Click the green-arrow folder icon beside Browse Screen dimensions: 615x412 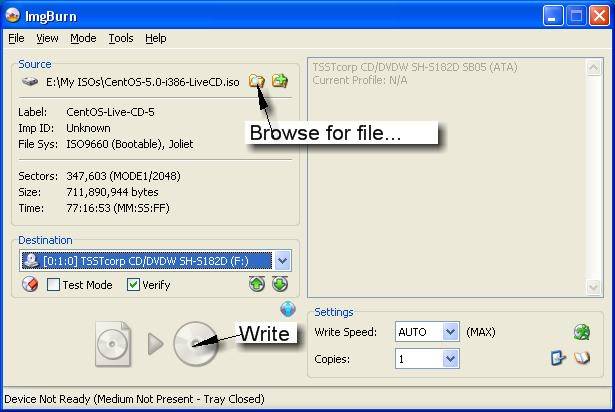[280, 81]
